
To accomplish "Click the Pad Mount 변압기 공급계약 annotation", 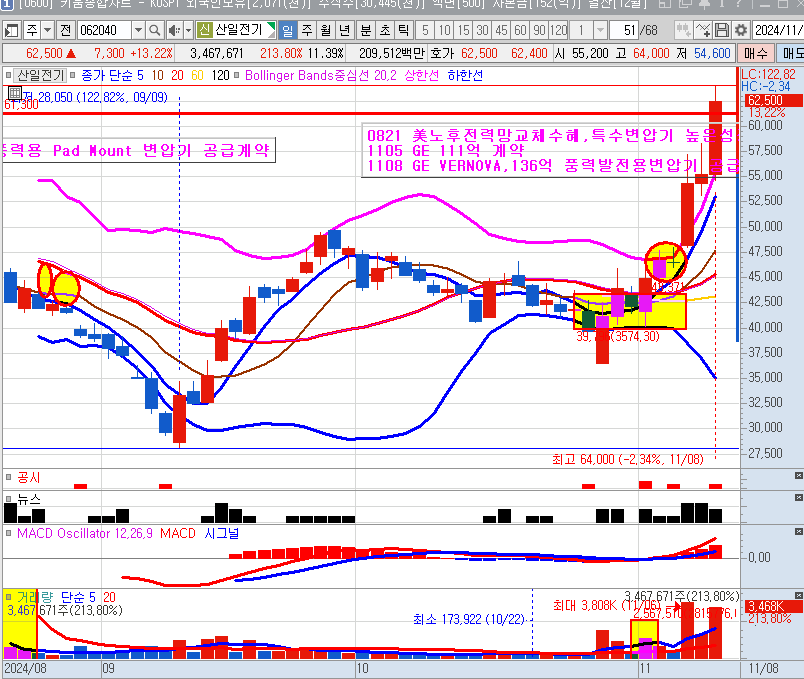I will tap(138, 150).
